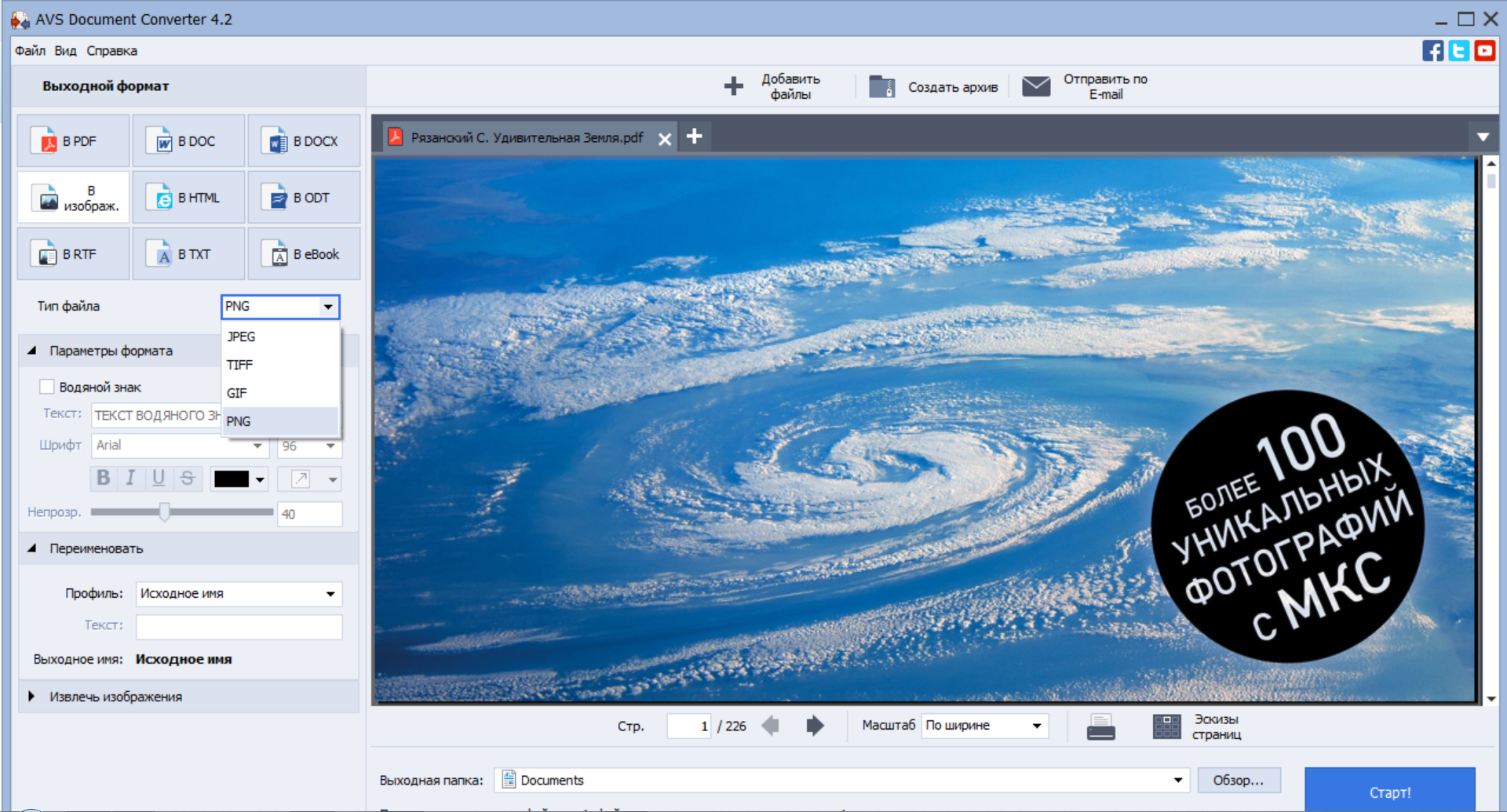Click the Добавить файлы label
The height and width of the screenshot is (812, 1507).
790,86
